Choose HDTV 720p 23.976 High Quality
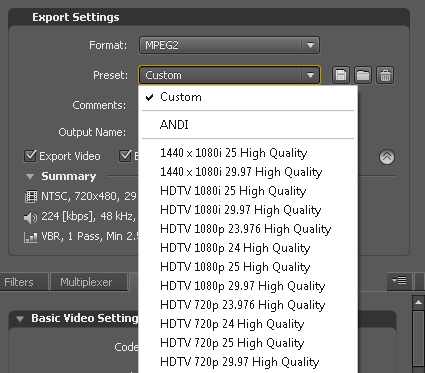The image size is (425, 373). 248,305
